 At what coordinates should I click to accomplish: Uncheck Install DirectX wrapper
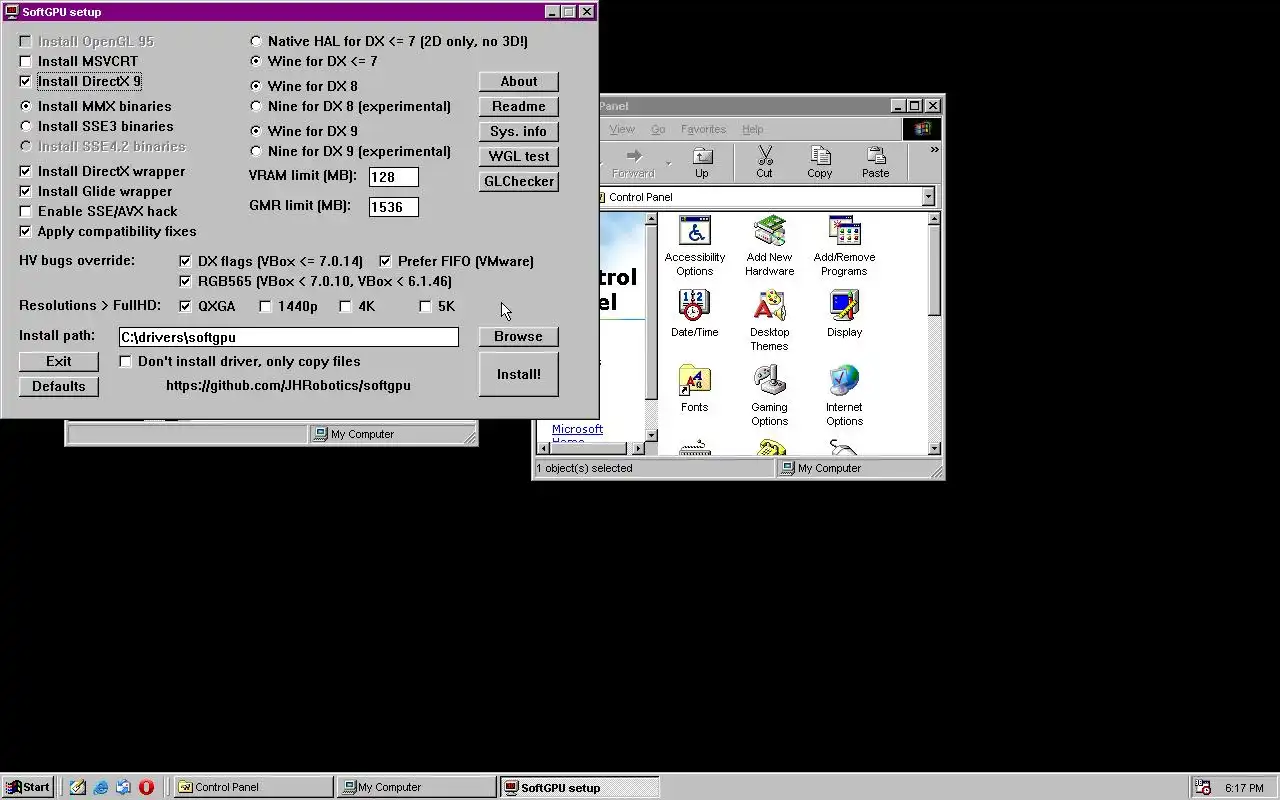click(26, 171)
